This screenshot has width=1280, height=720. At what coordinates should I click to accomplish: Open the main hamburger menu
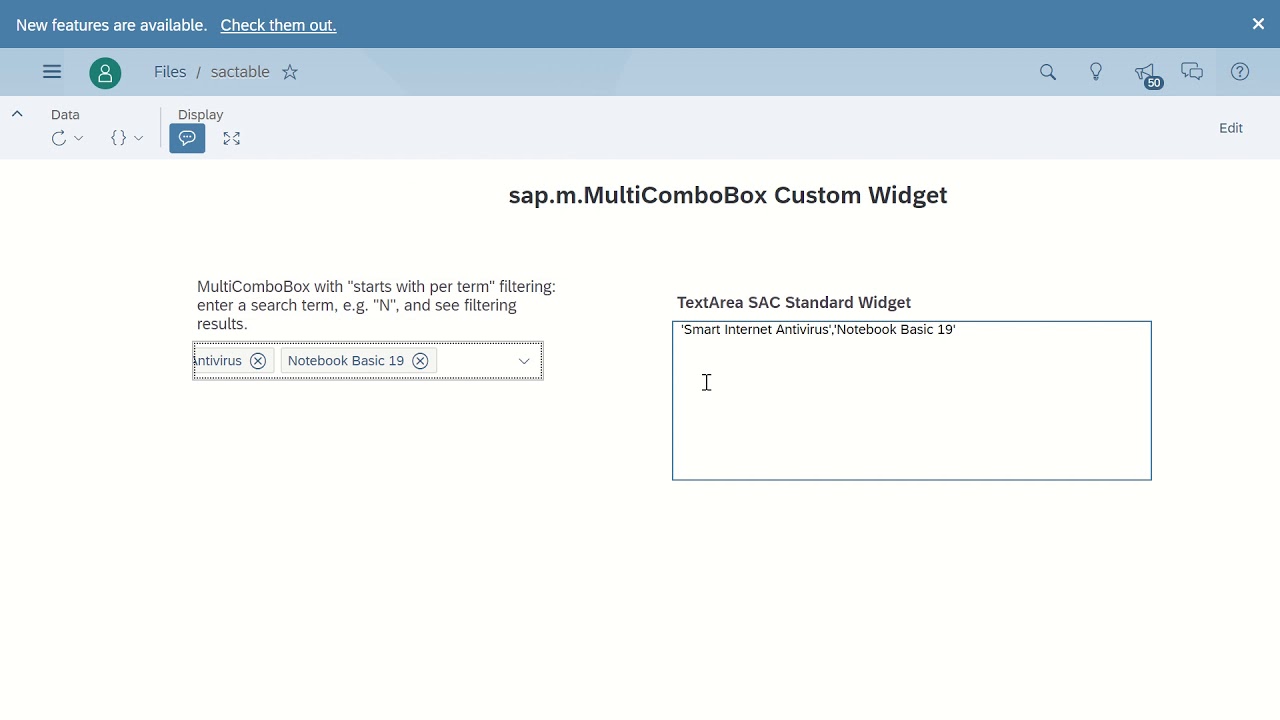click(x=52, y=72)
